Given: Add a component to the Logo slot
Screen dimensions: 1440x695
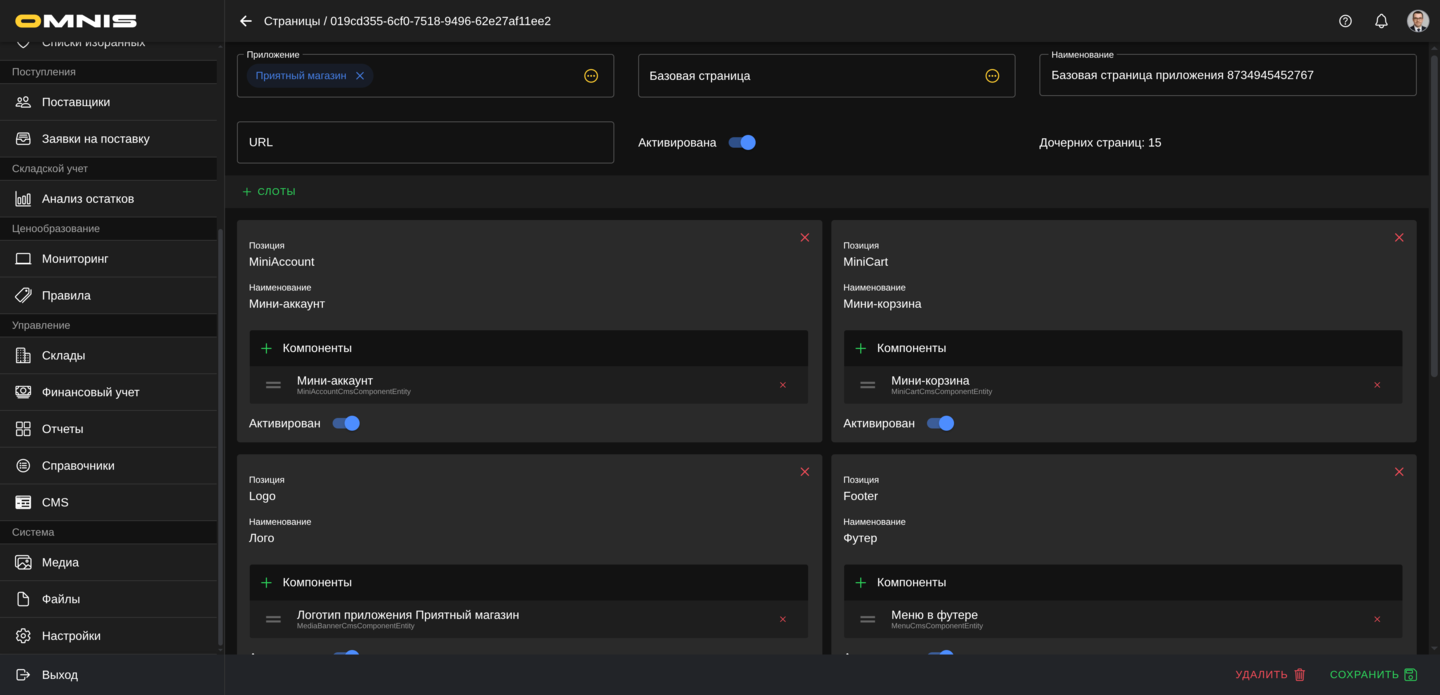Looking at the screenshot, I should (267, 583).
